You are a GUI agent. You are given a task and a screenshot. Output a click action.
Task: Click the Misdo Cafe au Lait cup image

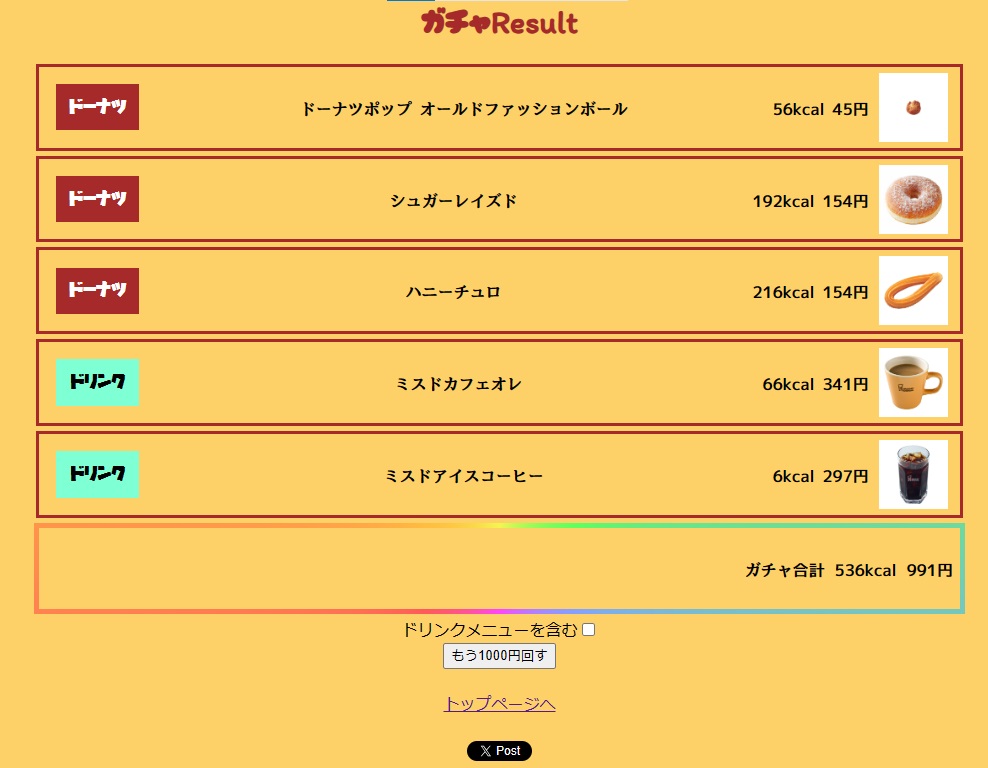pos(913,383)
